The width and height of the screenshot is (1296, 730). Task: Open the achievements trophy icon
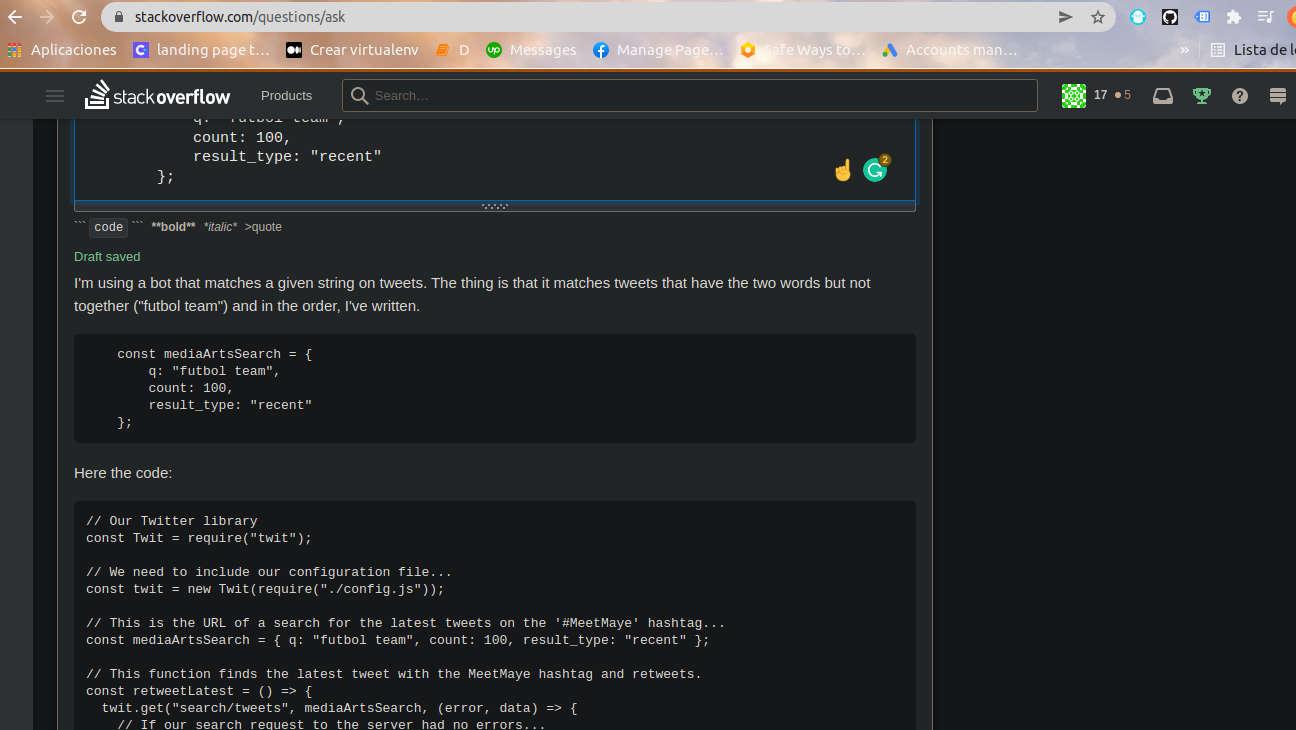[1201, 96]
